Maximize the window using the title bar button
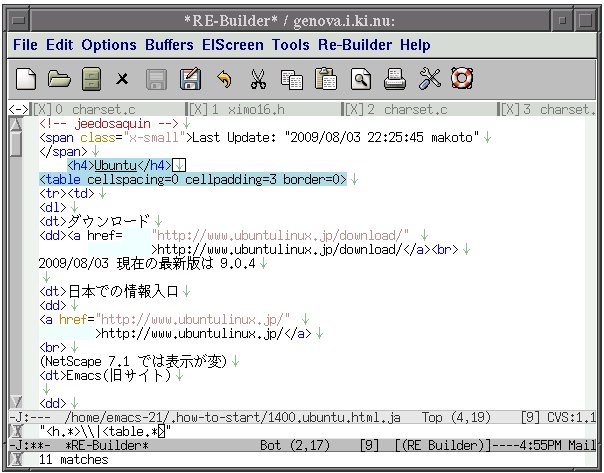Screen dimensions: 604x473 tap(586, 20)
